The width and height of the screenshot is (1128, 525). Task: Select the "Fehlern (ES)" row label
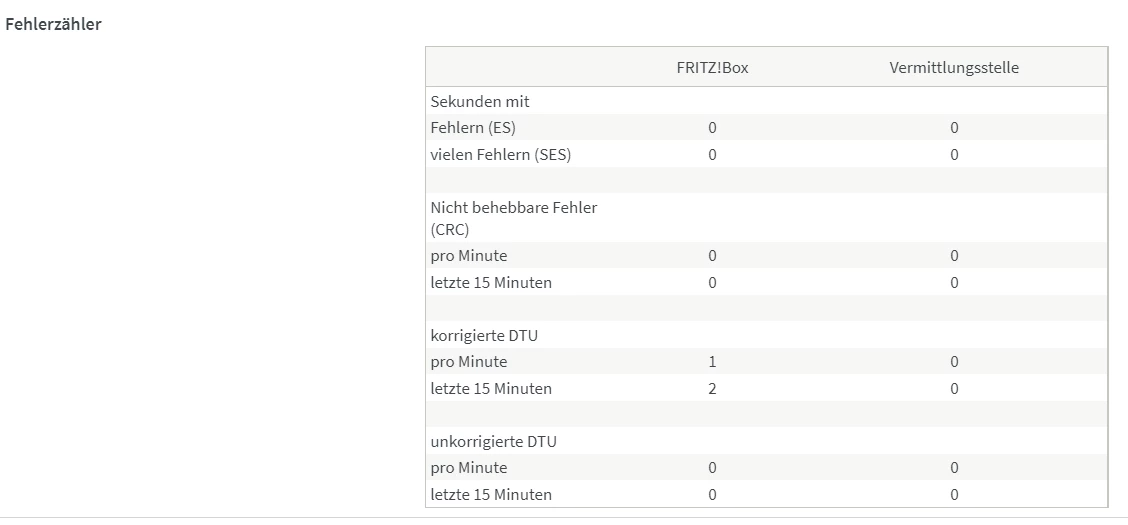(473, 128)
